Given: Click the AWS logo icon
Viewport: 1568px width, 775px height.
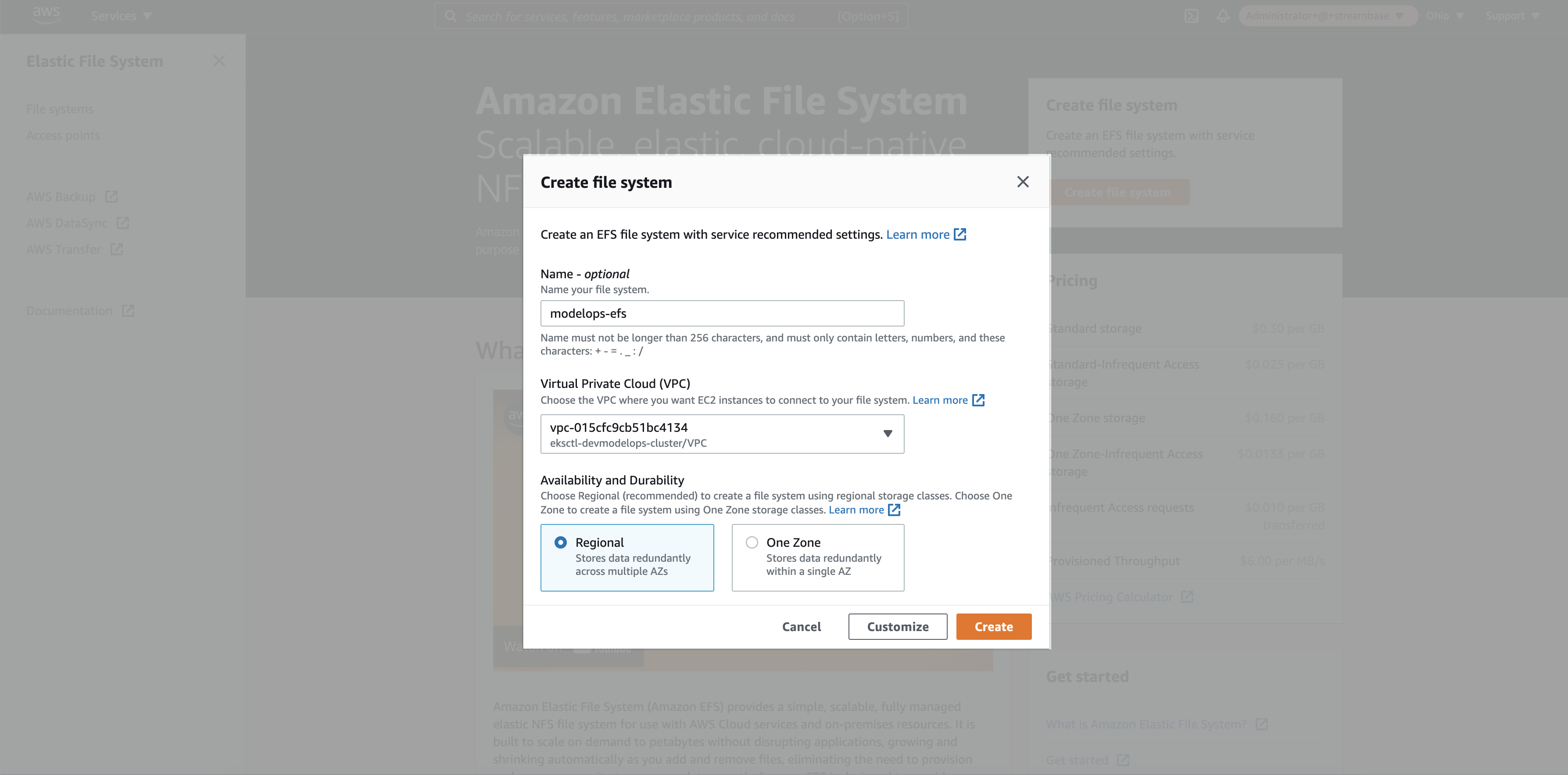Looking at the screenshot, I should click(46, 14).
